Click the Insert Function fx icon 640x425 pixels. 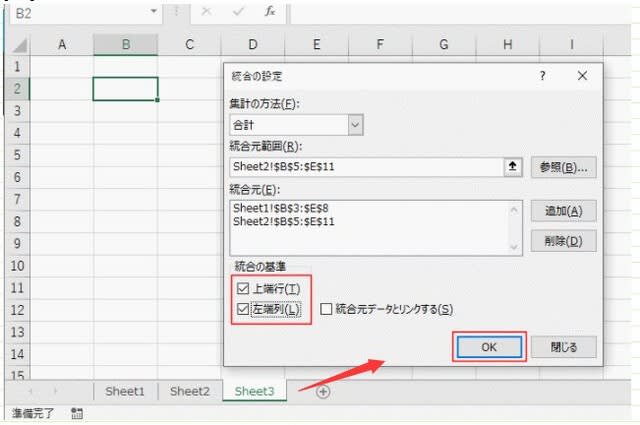270,11
